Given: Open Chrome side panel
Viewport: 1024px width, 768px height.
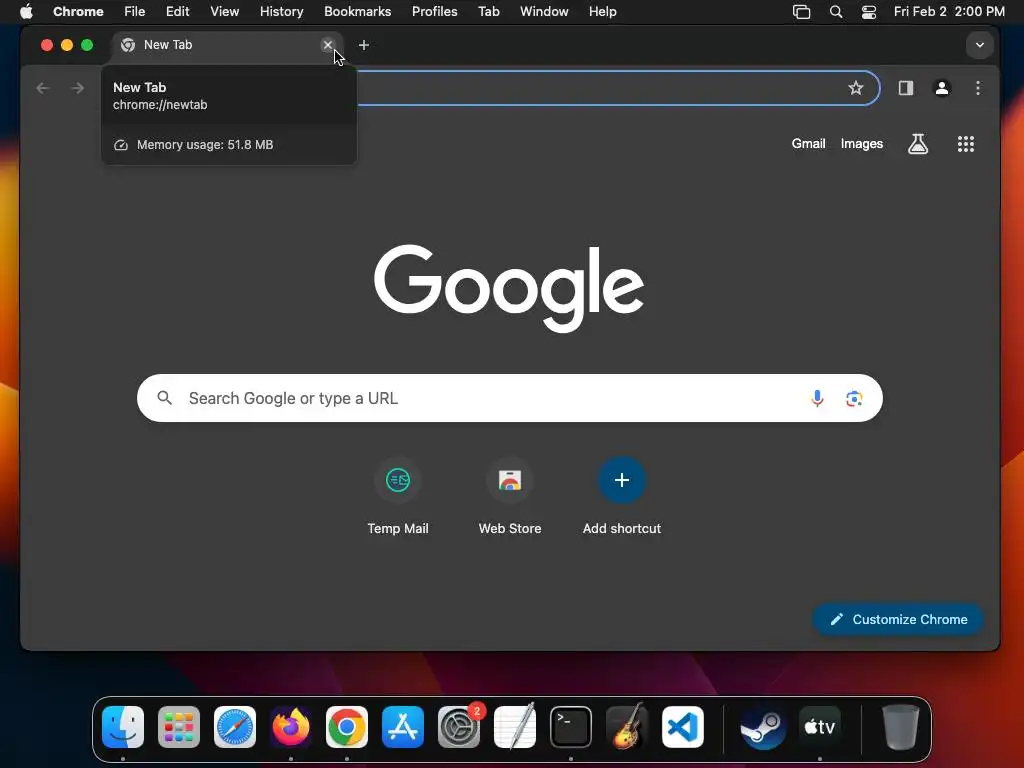Looking at the screenshot, I should [x=905, y=88].
